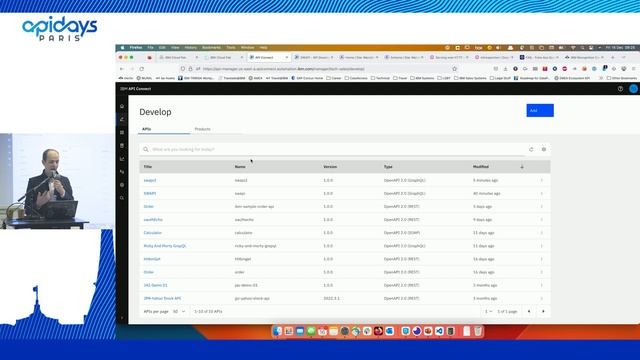Click the Type column header
The image size is (640, 360).
(388, 167)
